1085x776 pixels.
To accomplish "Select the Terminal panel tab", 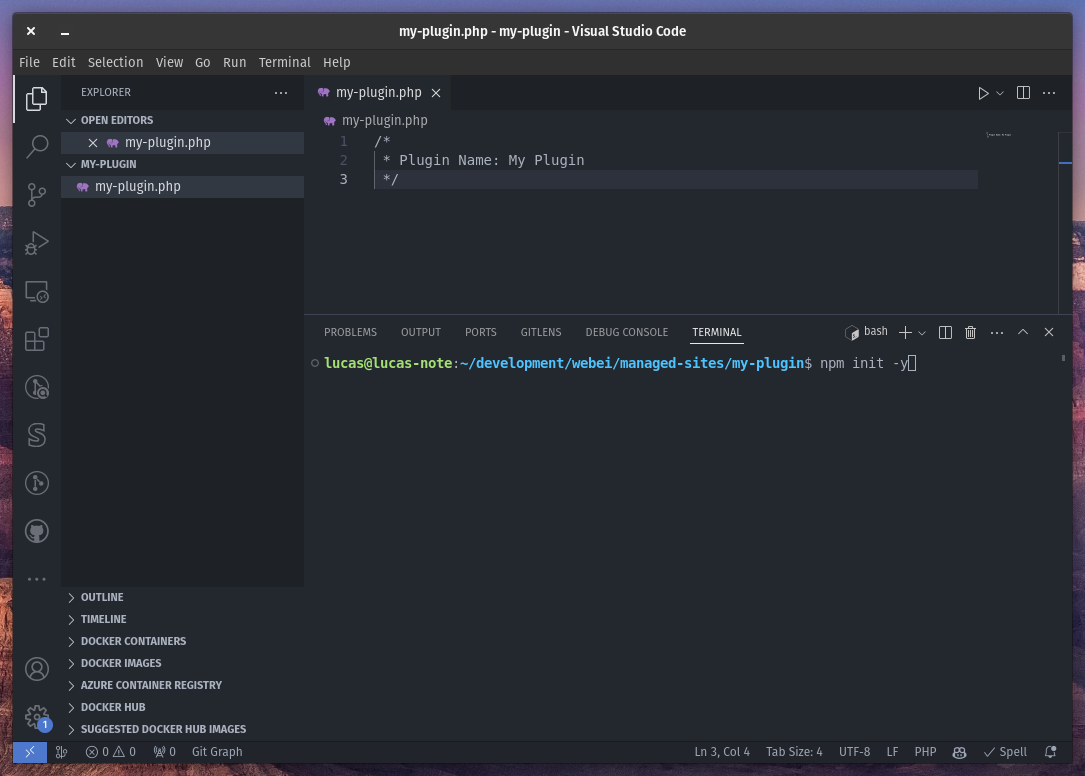I will [x=717, y=332].
